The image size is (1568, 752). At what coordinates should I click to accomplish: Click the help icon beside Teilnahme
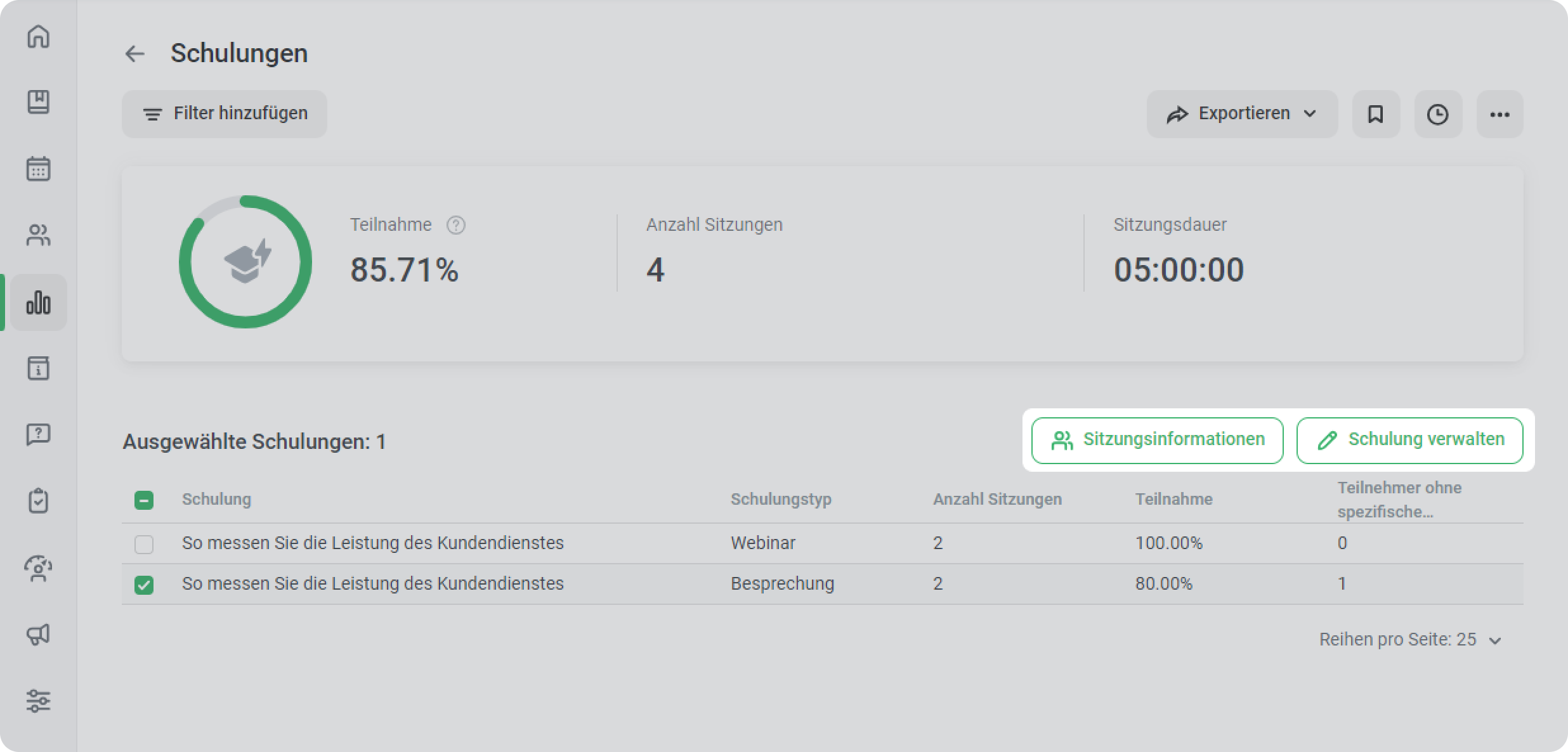(455, 225)
